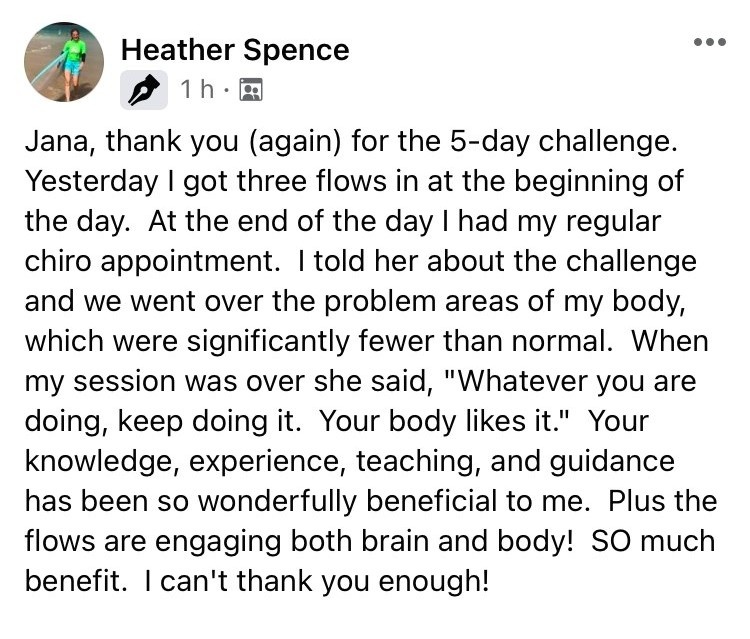750x639 pixels.
Task: Click the words chiro appointment
Action: click(153, 262)
